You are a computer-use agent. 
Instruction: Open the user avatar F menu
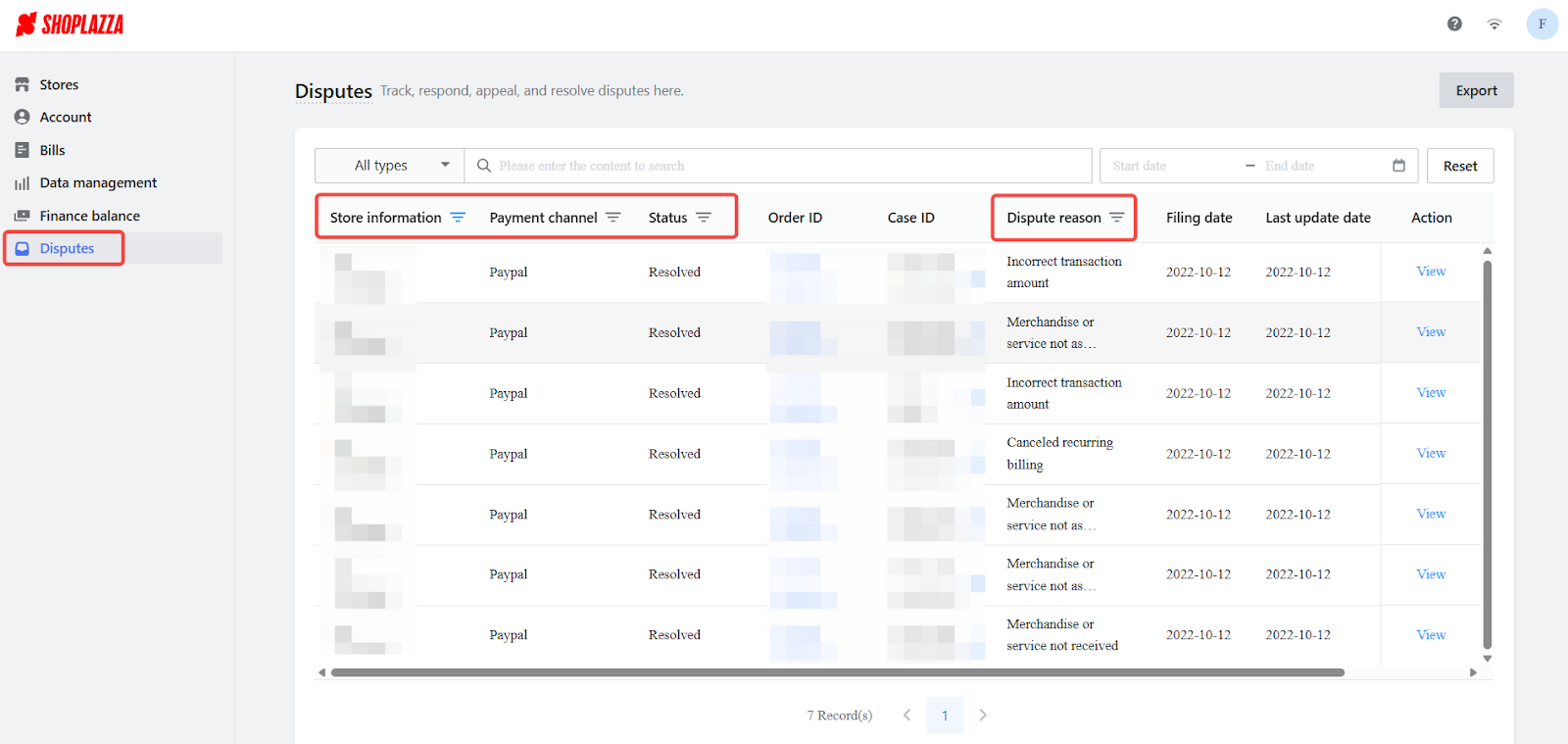pos(1543,25)
